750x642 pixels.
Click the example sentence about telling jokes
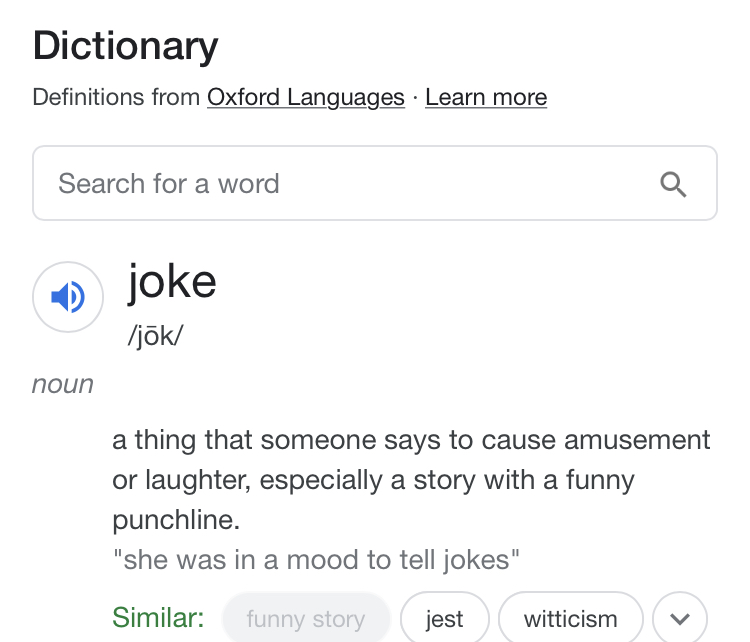click(316, 559)
